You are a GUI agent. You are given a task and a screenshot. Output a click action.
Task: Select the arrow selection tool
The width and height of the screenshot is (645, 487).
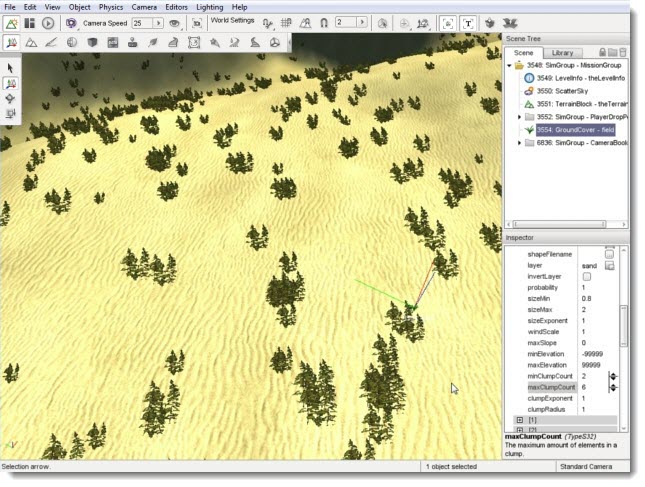coord(10,67)
